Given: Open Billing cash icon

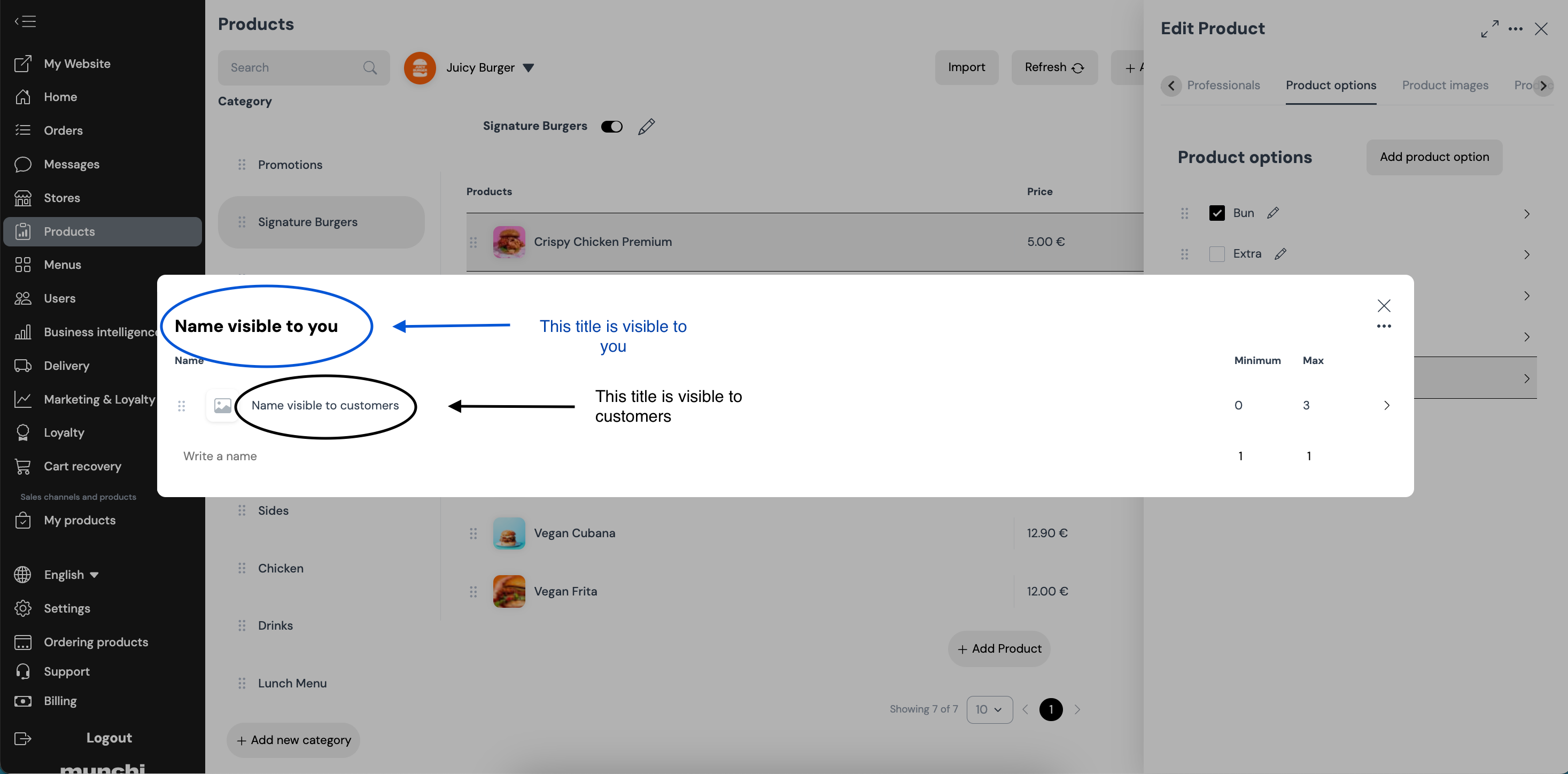Looking at the screenshot, I should point(23,700).
